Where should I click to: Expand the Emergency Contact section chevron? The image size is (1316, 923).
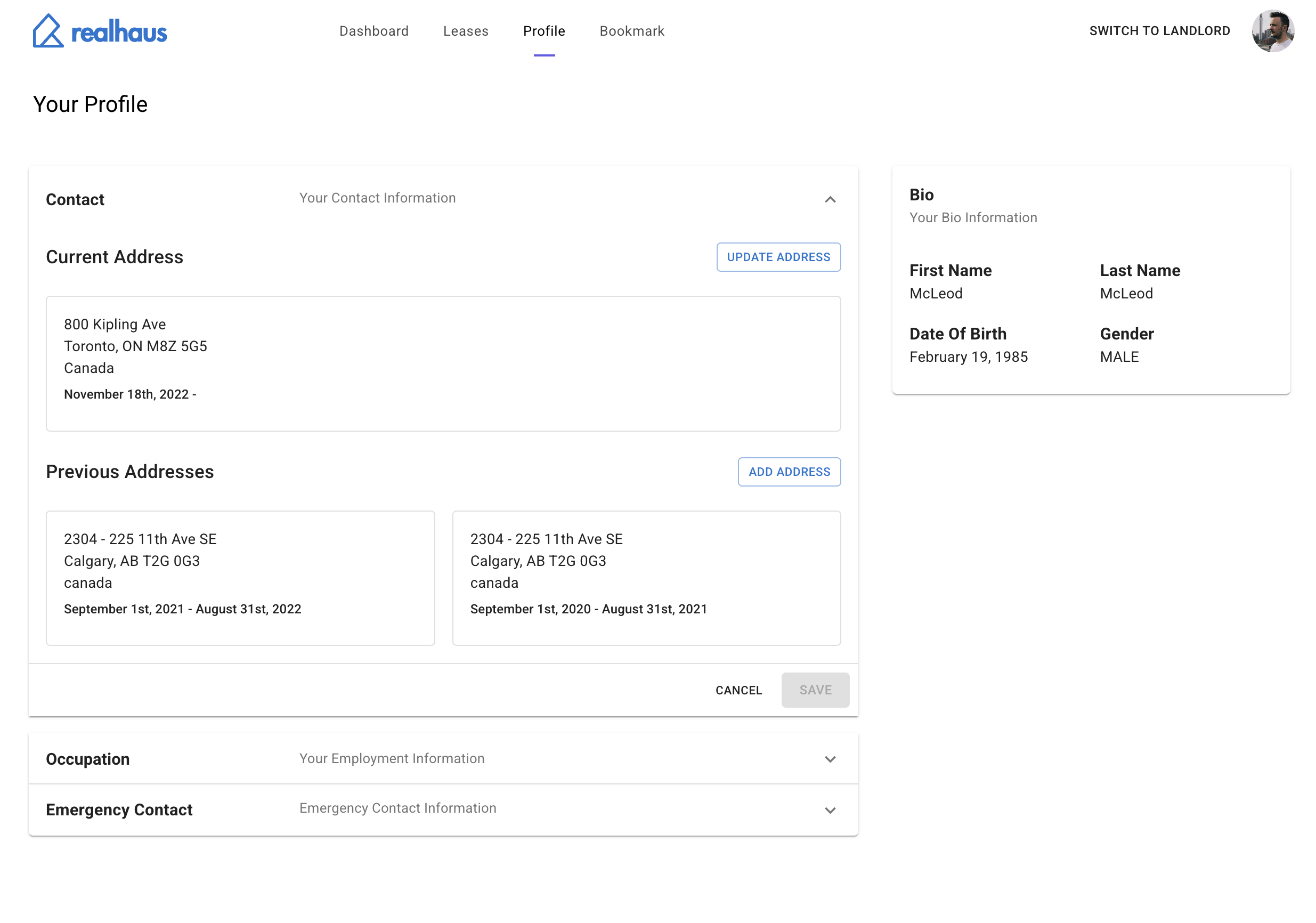click(x=830, y=810)
